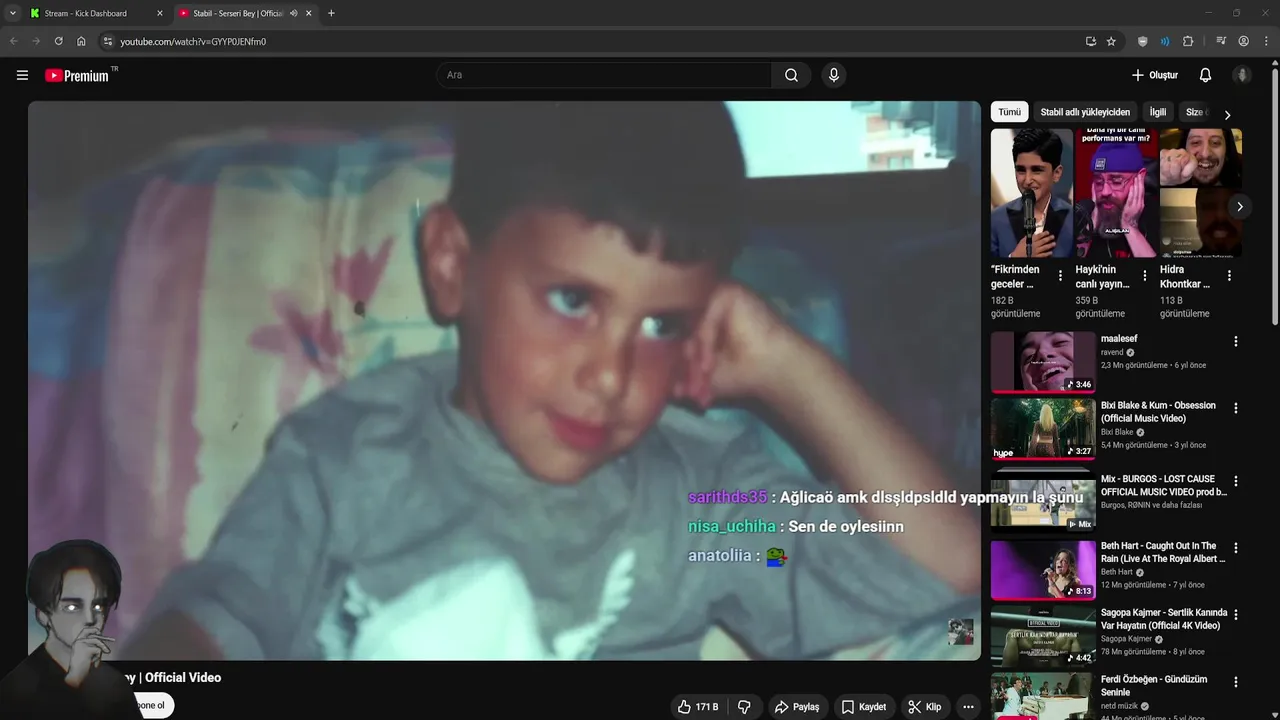Click the Paylaş share button

click(797, 707)
